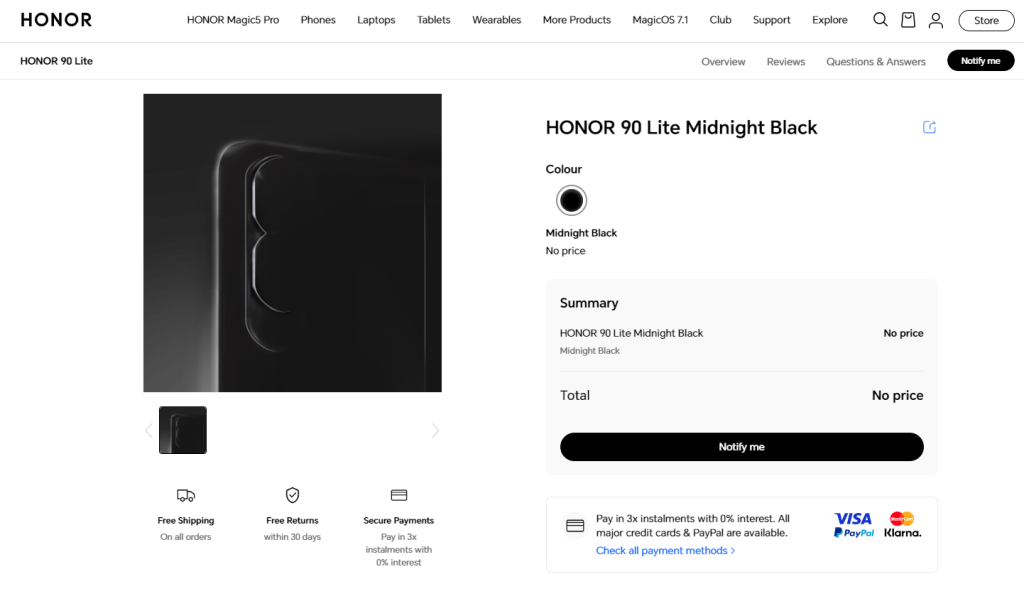This screenshot has width=1024, height=589.
Task: Expand Check all payment methods link
Action: (665, 550)
